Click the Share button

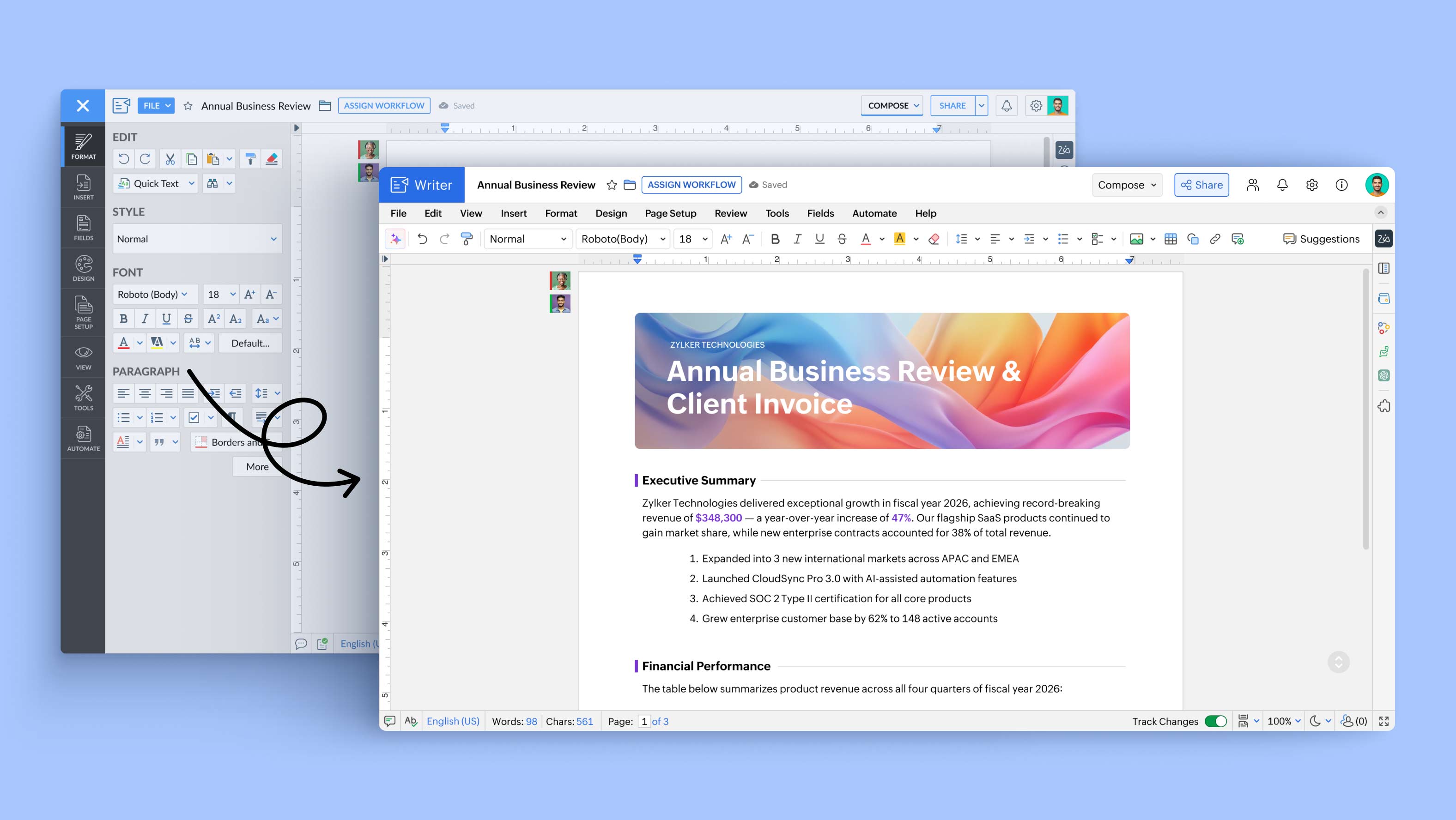point(1201,185)
